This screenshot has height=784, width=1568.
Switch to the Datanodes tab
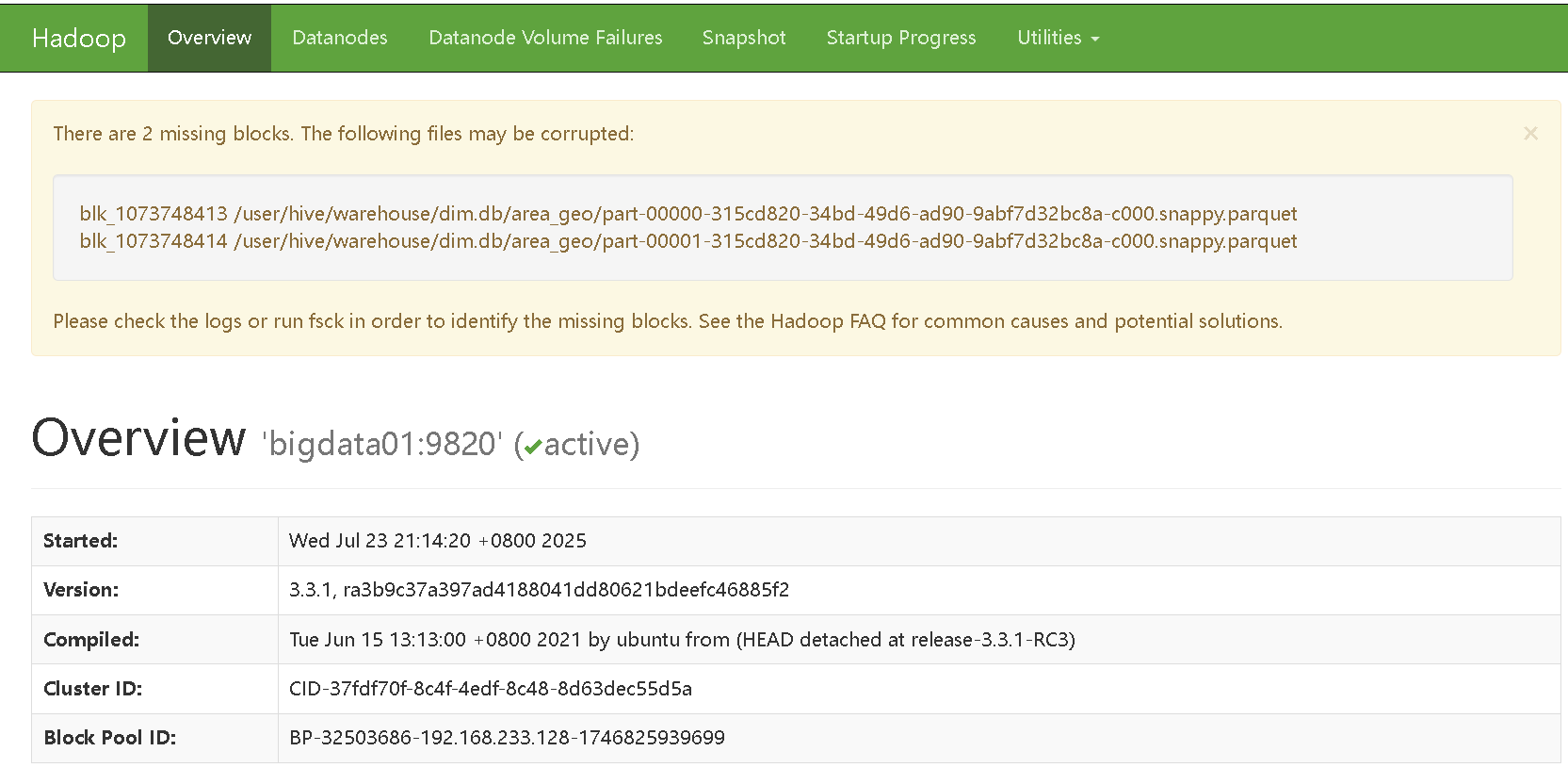tap(340, 38)
